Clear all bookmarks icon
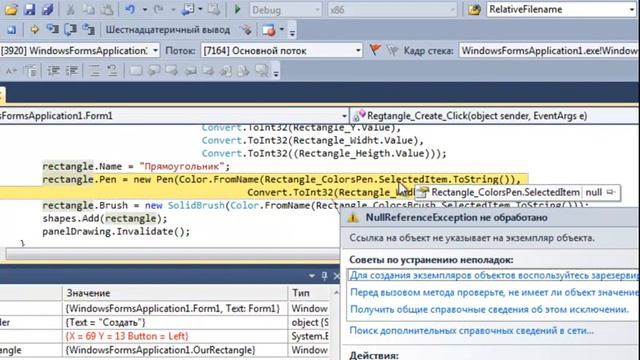Screen dimensions: 640x360 tap(262, 71)
